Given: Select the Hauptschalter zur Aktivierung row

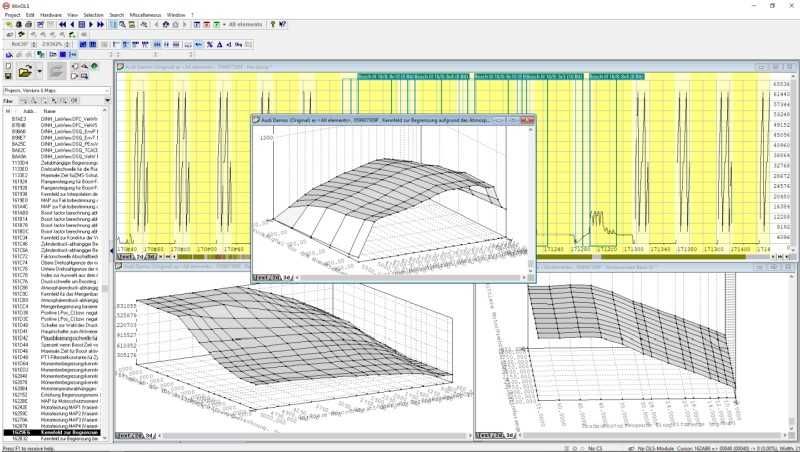Looking at the screenshot, I should point(52,332).
